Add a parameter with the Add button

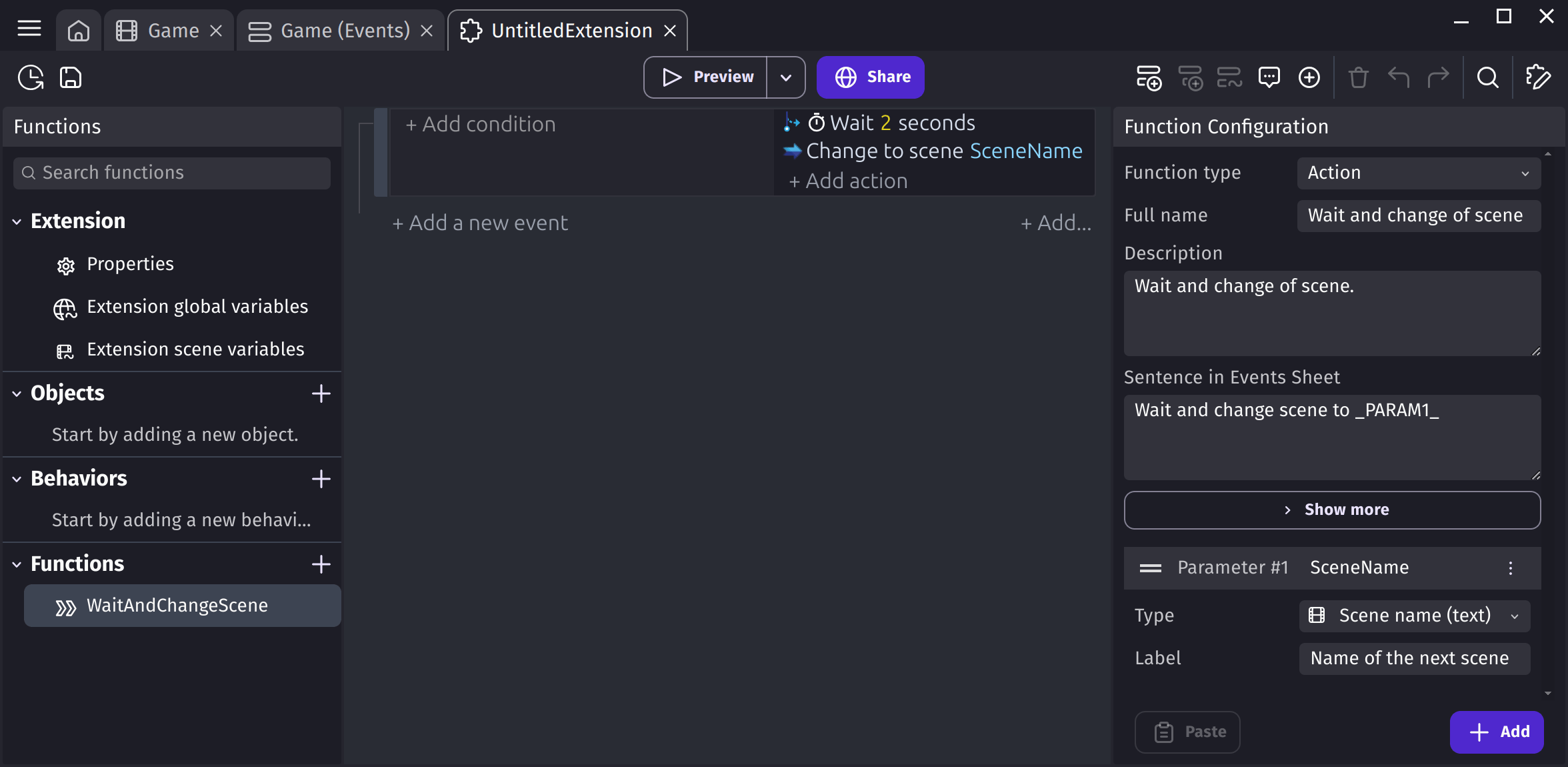pyautogui.click(x=1497, y=732)
